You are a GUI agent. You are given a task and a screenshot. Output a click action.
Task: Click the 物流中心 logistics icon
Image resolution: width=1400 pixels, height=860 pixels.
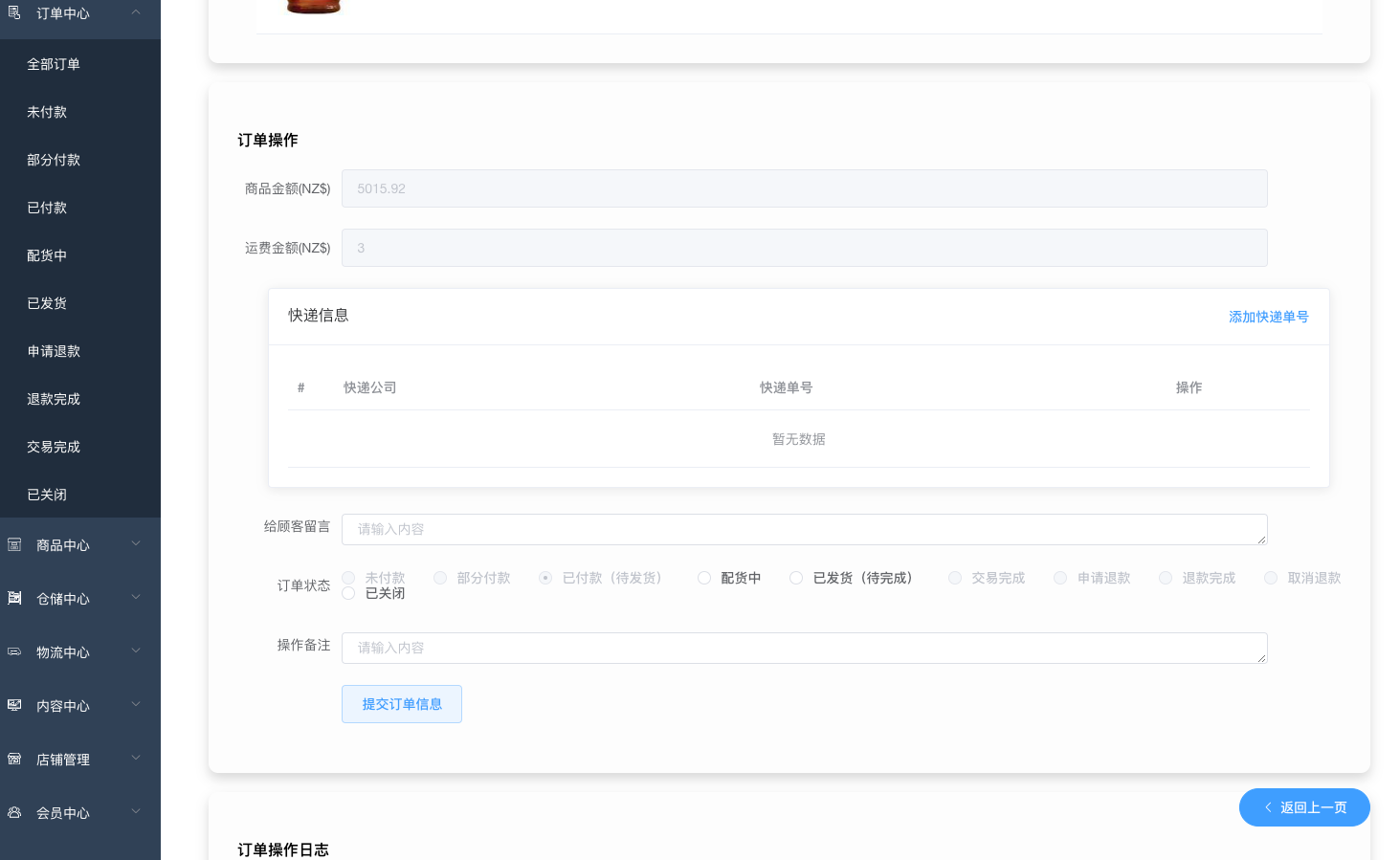pos(14,651)
